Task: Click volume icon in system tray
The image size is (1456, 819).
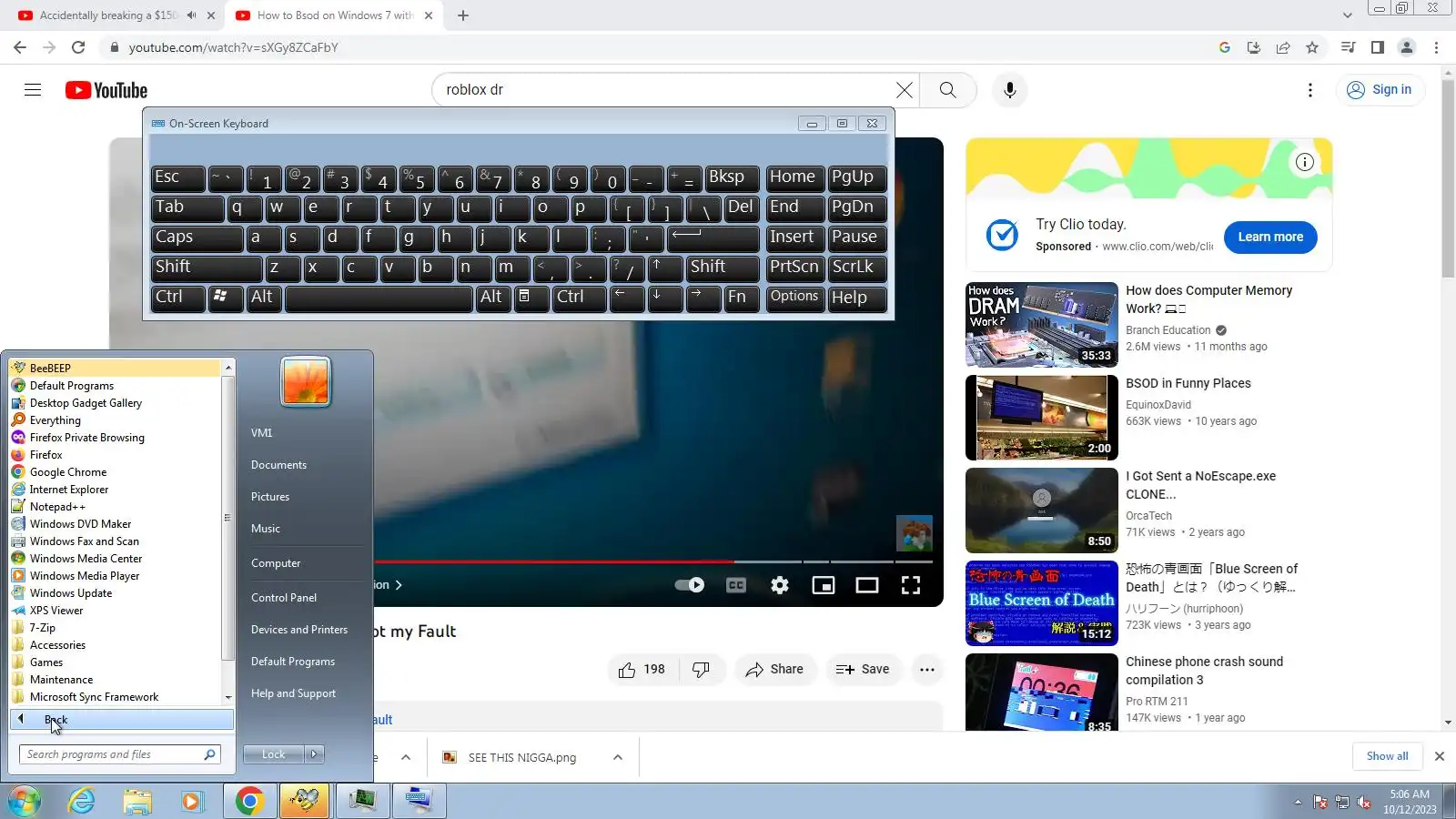Action: pos(1364,803)
